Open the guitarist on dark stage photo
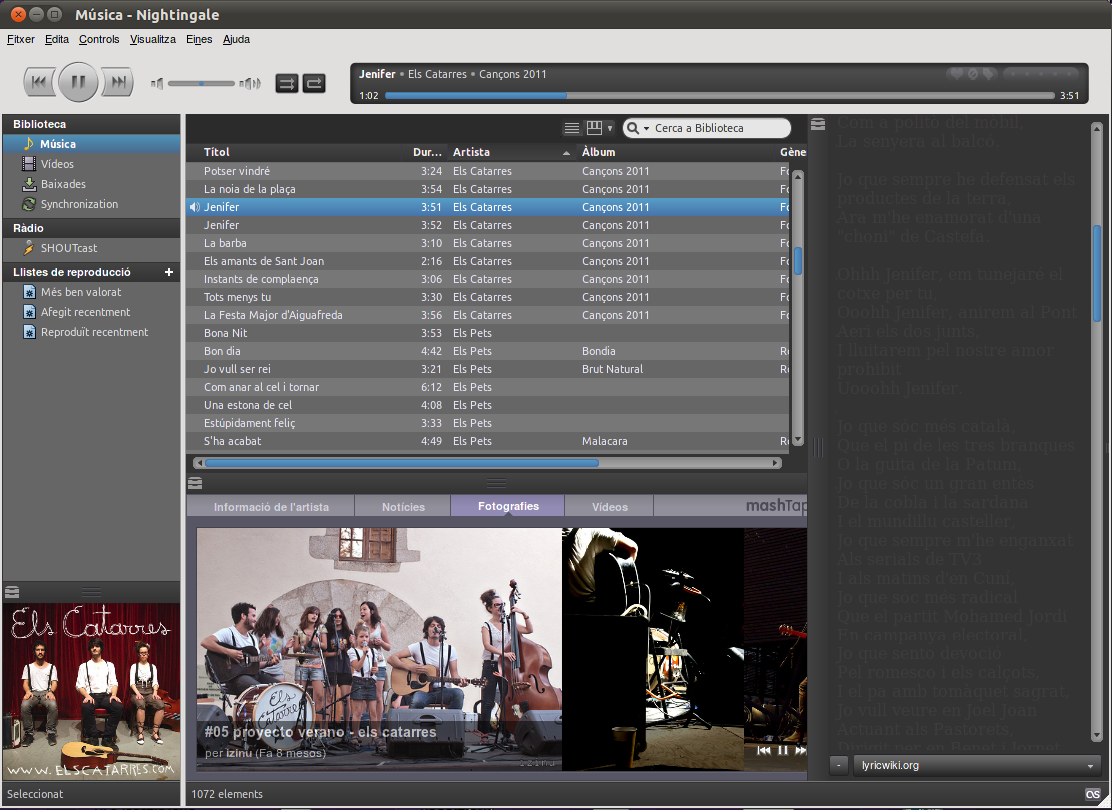The width and height of the screenshot is (1112, 810). (653, 648)
